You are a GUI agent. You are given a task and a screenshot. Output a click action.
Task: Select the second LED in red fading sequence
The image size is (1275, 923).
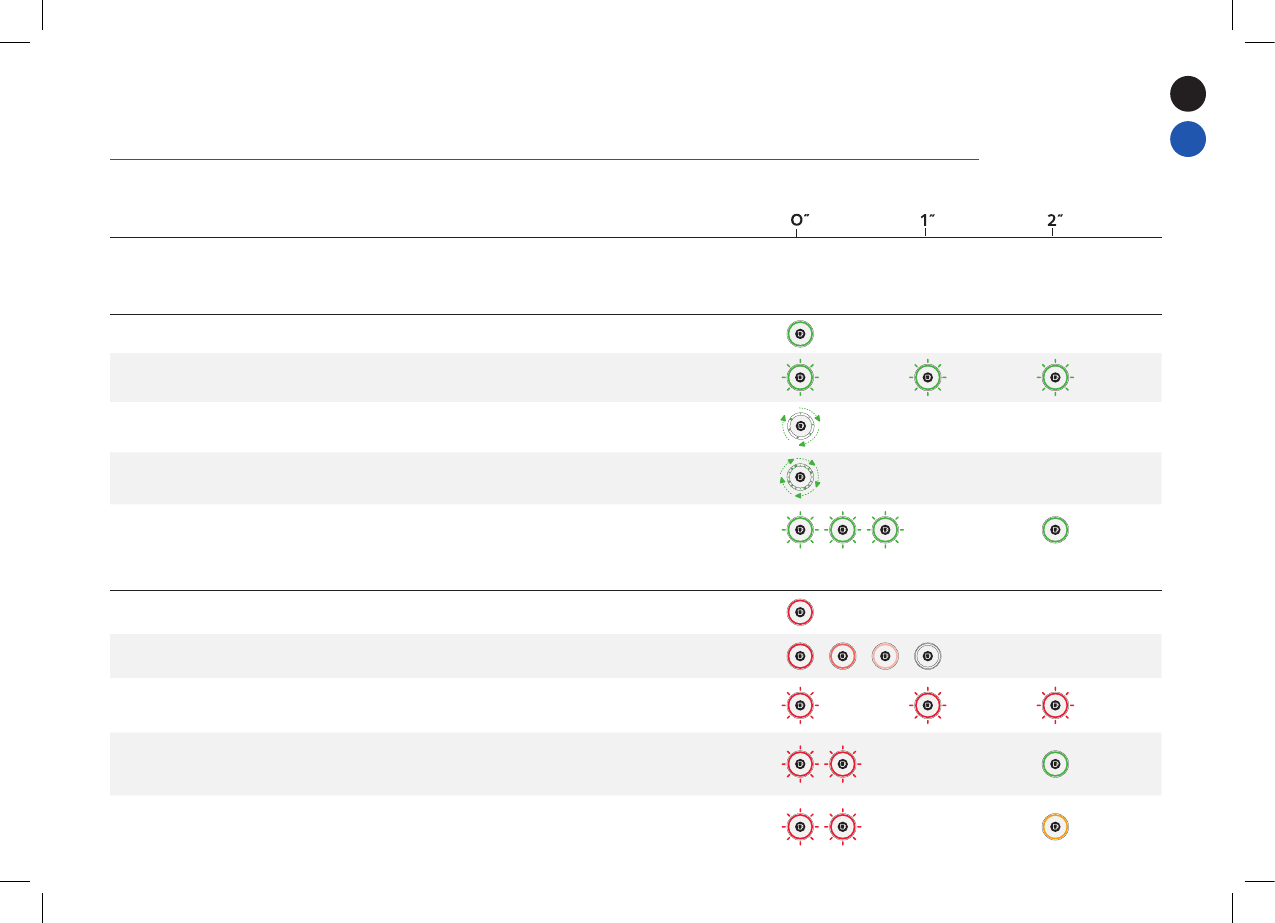pyautogui.click(x=843, y=656)
